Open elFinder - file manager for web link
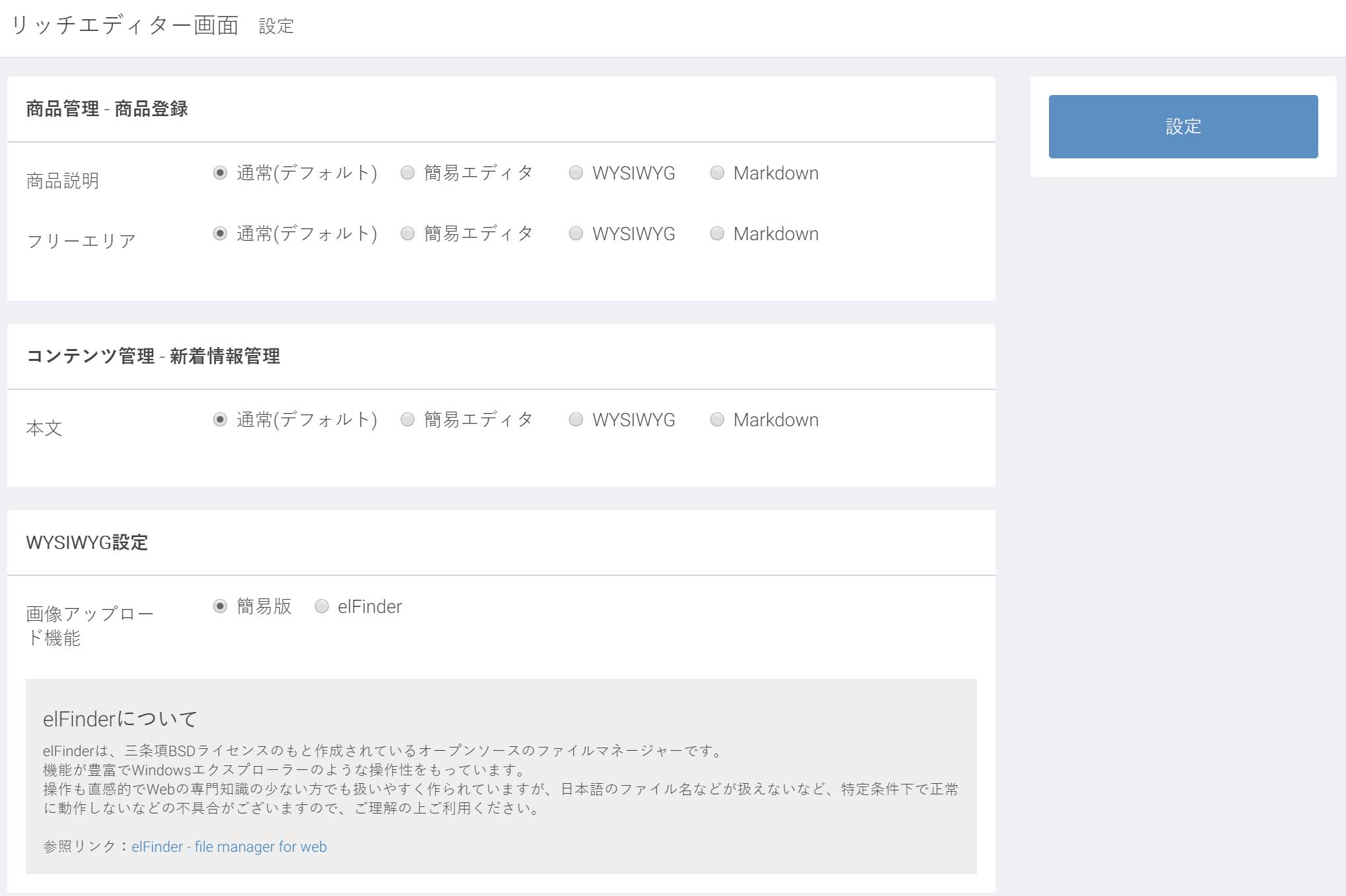The height and width of the screenshot is (896, 1346). [x=229, y=847]
